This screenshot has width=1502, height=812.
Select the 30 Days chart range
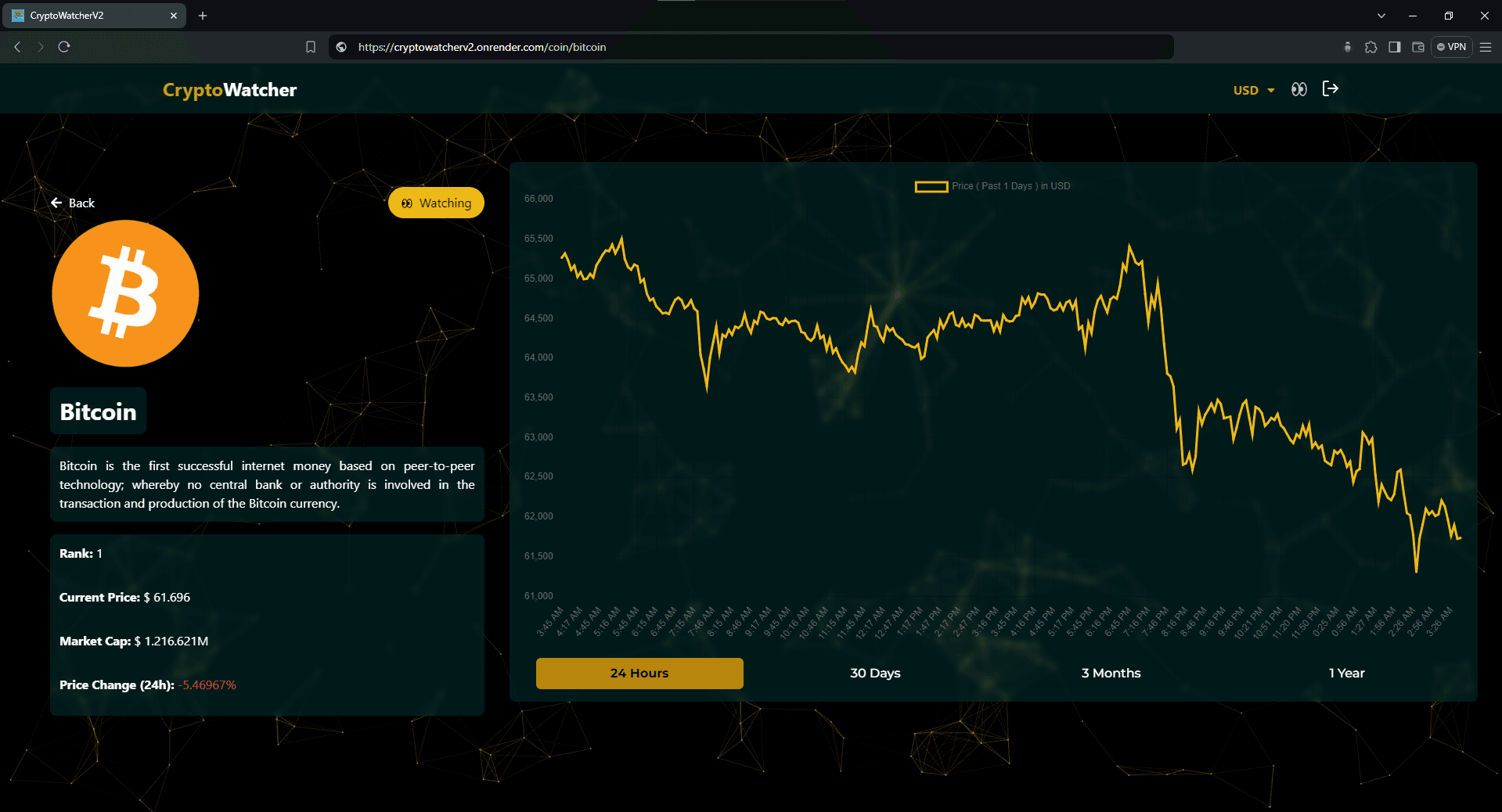coord(875,673)
